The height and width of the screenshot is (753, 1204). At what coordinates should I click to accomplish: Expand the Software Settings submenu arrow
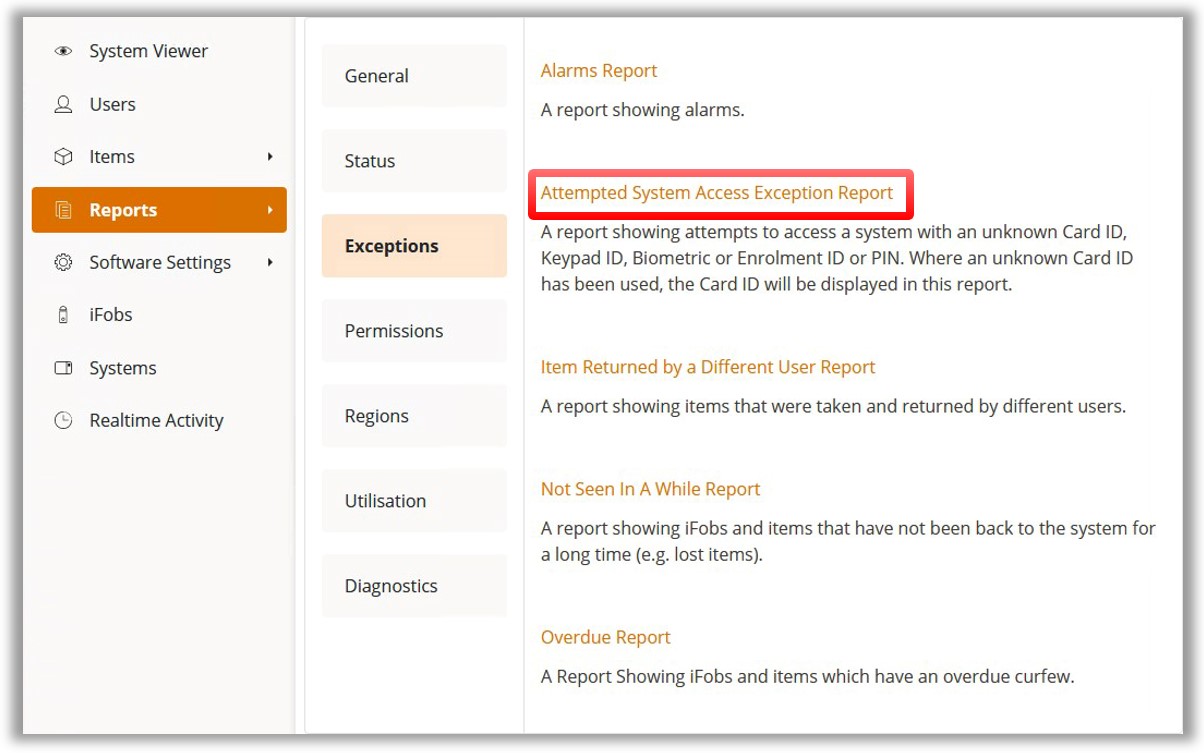click(270, 262)
